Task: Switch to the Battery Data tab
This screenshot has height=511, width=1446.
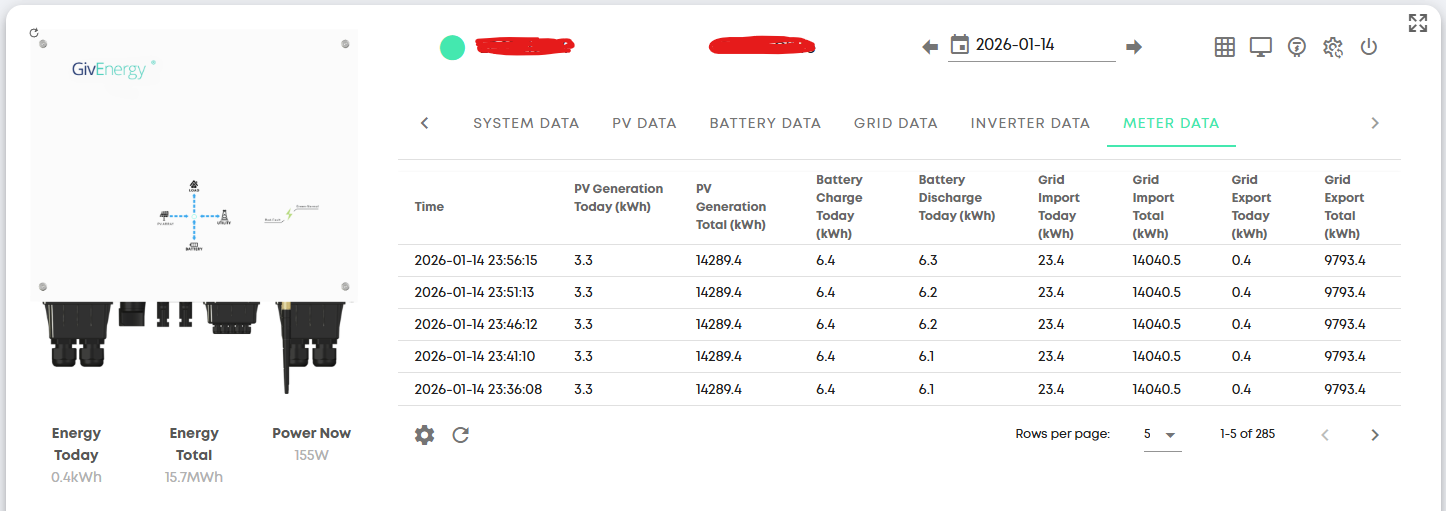Action: point(765,123)
